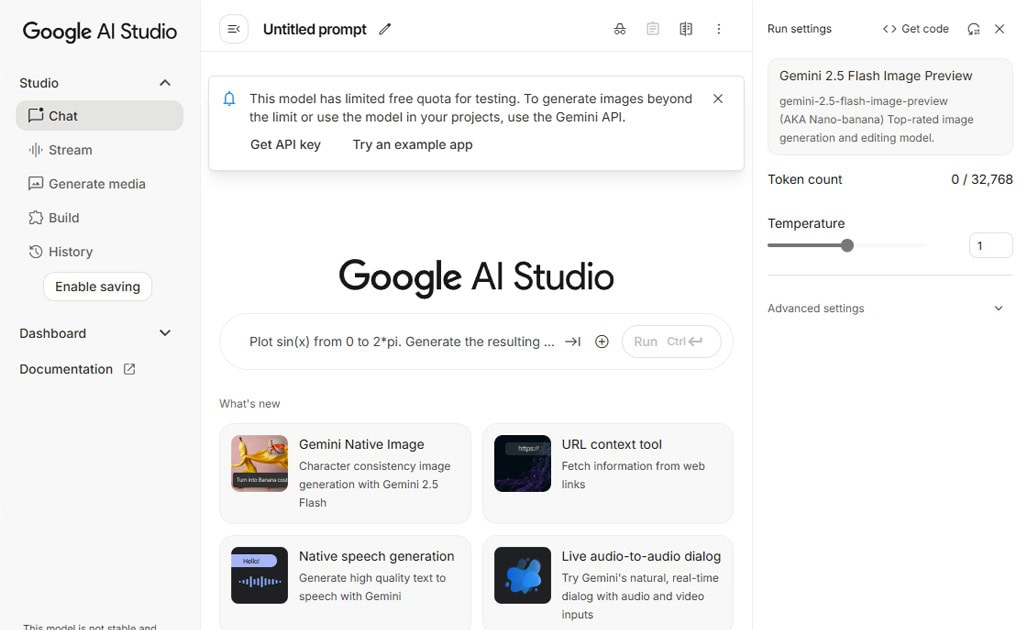
Task: Click the clipboard icon near the prompt title
Action: tap(653, 29)
